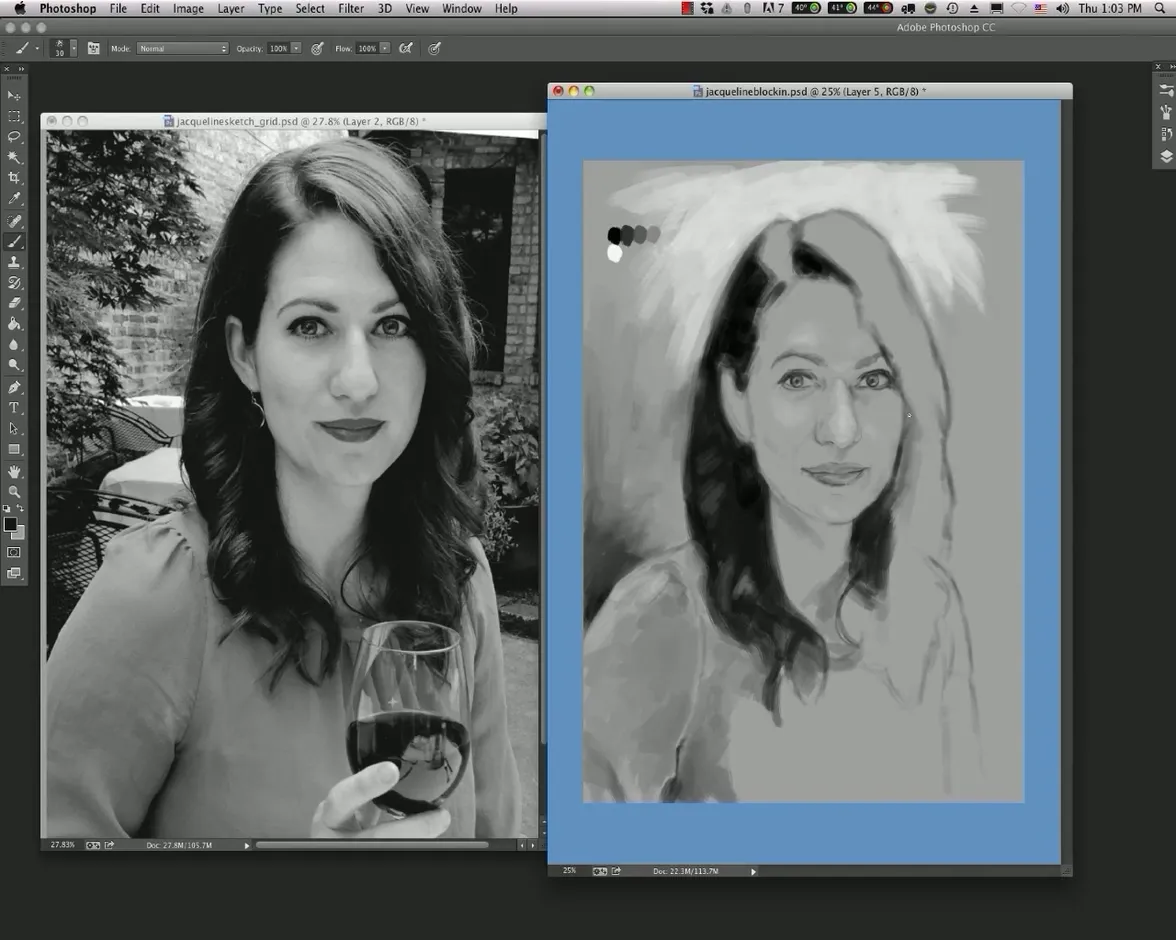
Task: Enable airbrush style build-up
Action: point(406,48)
